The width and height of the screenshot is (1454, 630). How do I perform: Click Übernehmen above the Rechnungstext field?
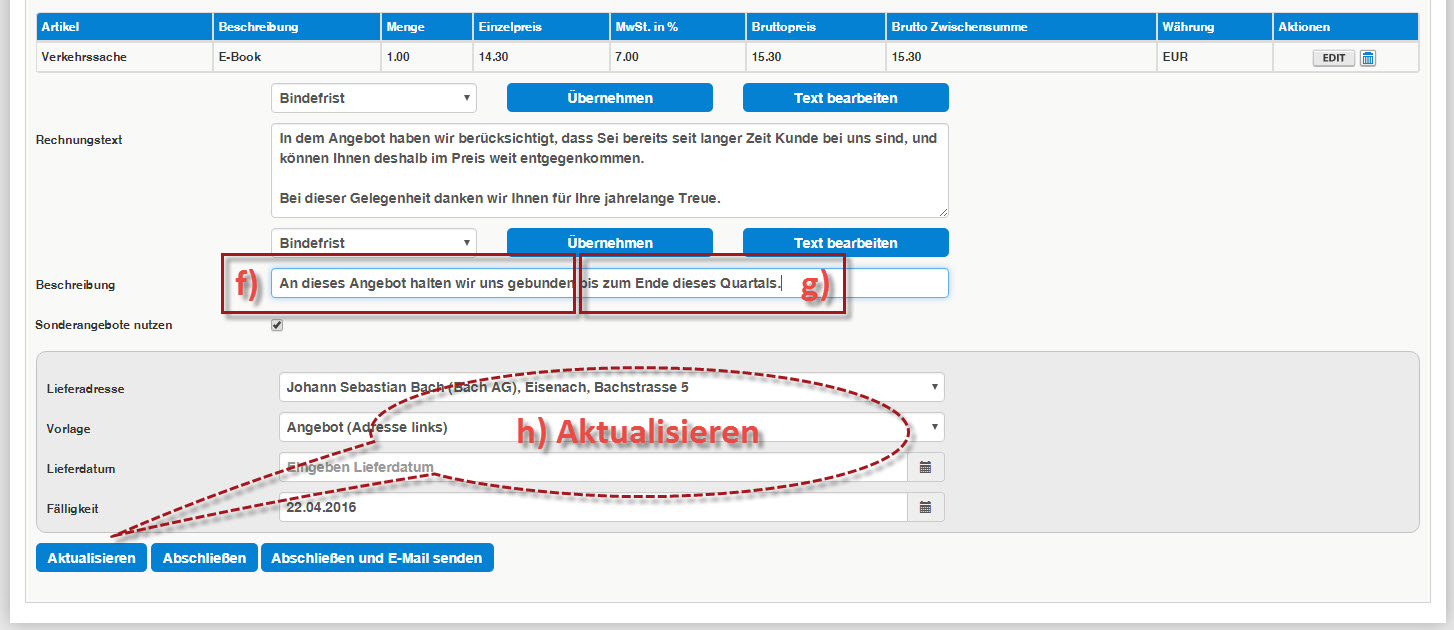pos(610,98)
